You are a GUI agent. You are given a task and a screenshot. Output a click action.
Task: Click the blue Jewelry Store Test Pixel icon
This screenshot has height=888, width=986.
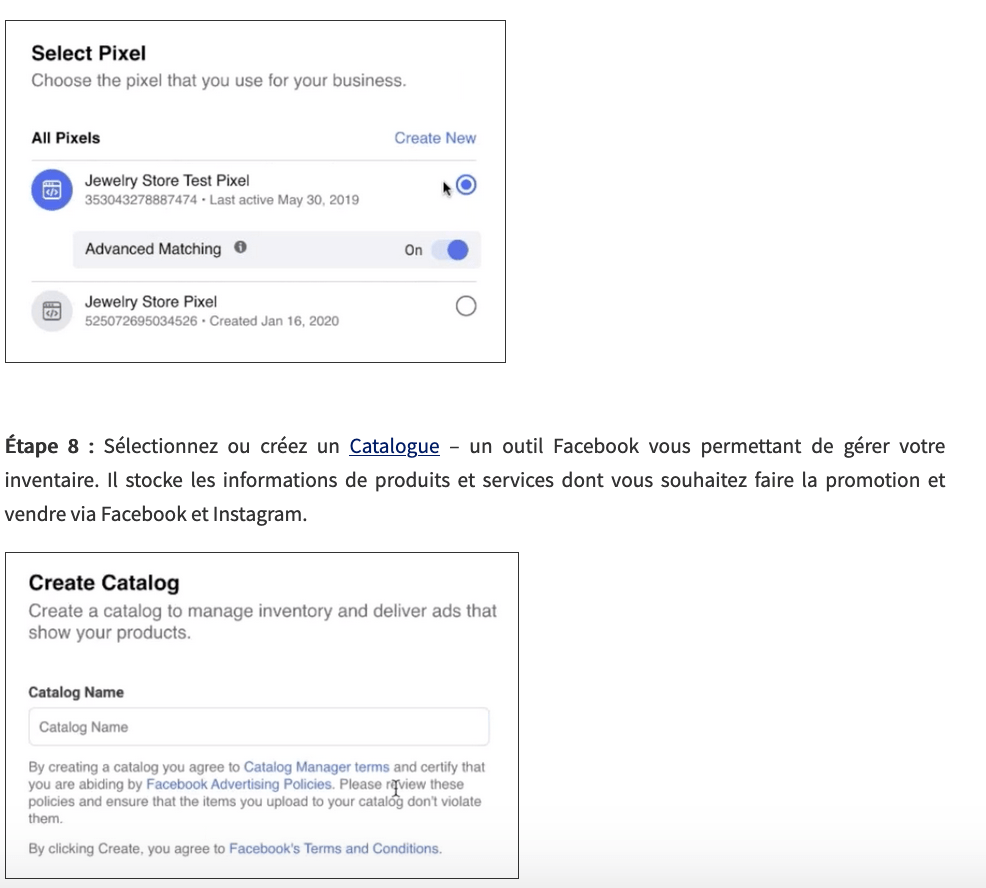click(x=51, y=190)
